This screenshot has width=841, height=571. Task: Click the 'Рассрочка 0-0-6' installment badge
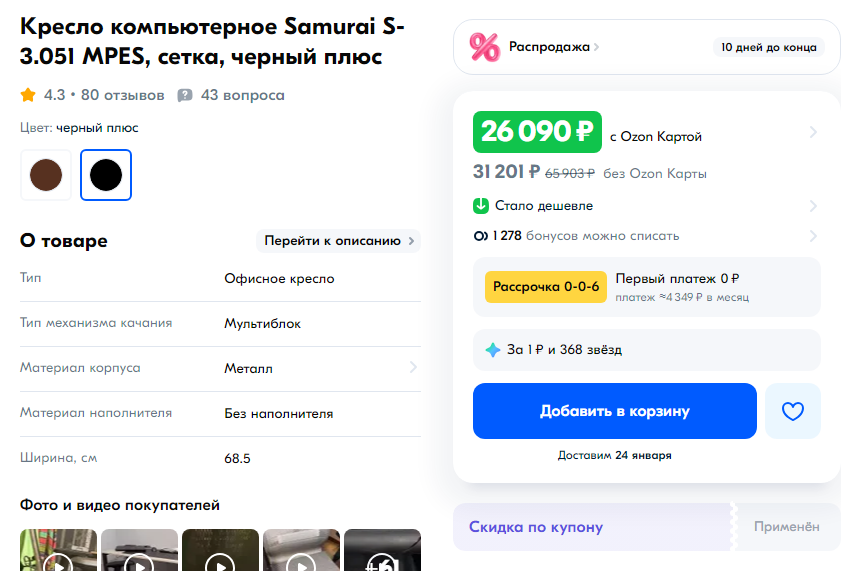546,287
